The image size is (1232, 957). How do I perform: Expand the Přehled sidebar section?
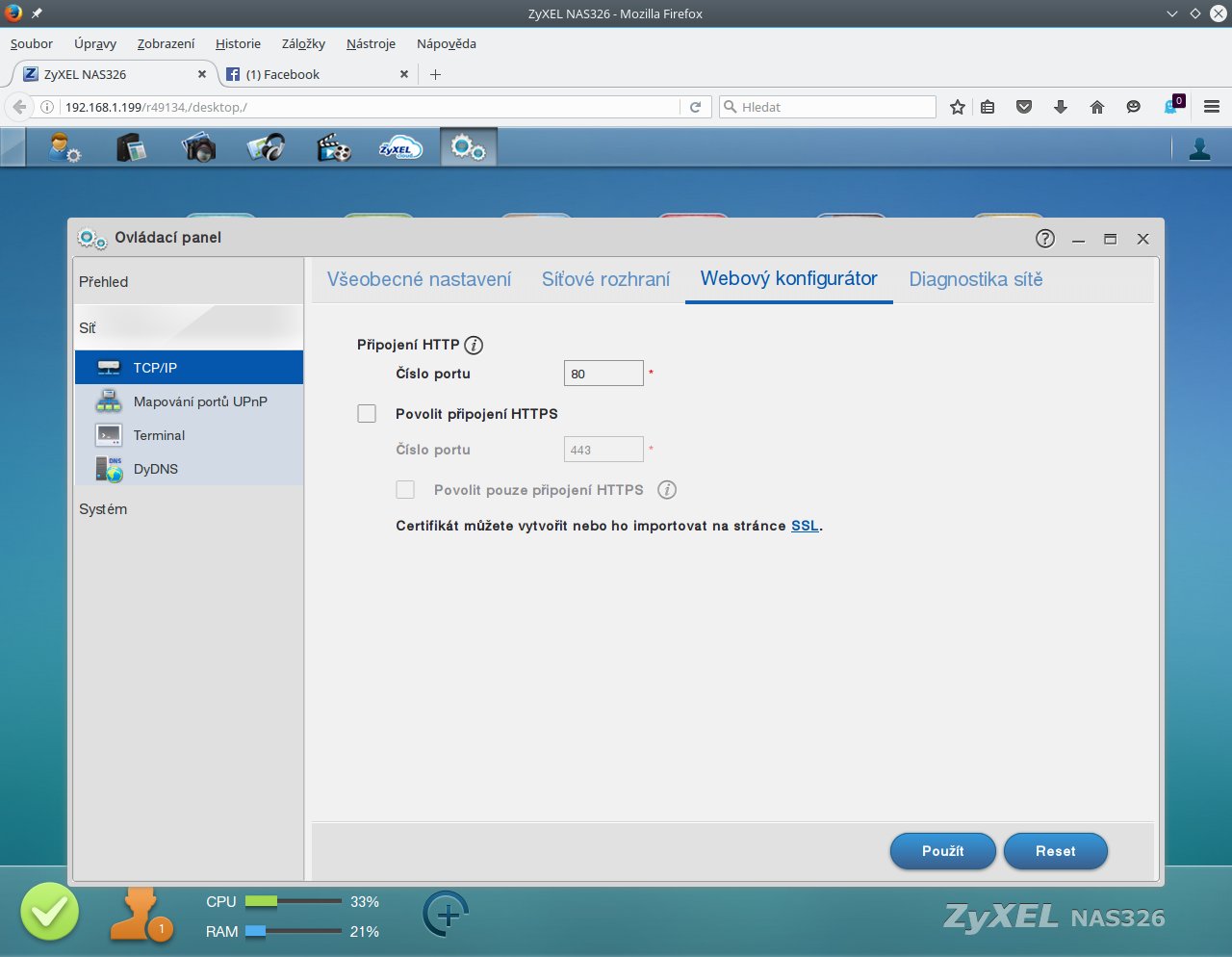104,282
